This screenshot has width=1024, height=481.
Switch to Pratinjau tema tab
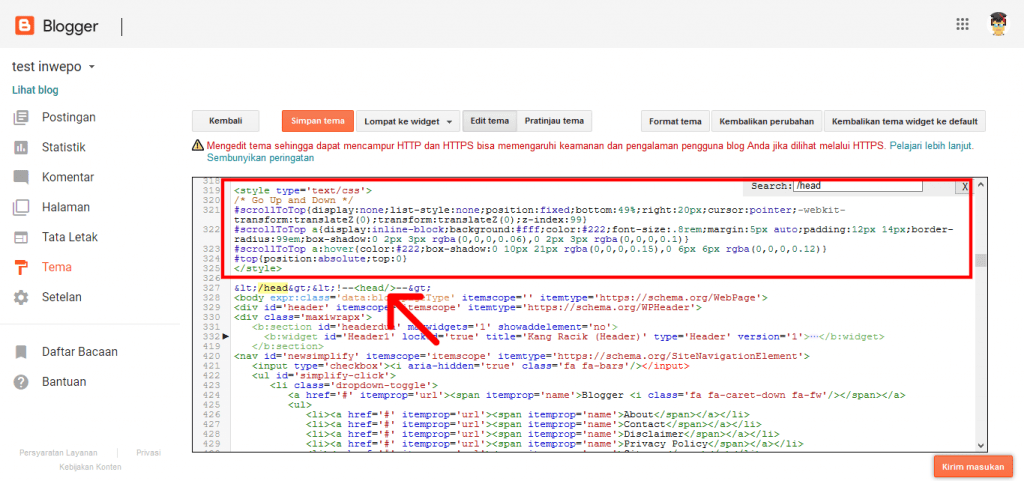click(x=554, y=121)
